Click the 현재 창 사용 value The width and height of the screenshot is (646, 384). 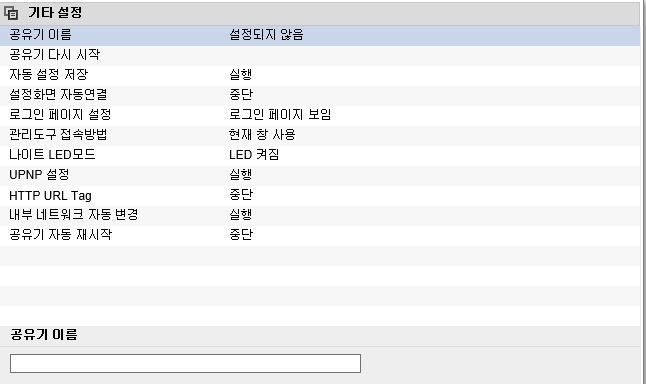tap(262, 135)
